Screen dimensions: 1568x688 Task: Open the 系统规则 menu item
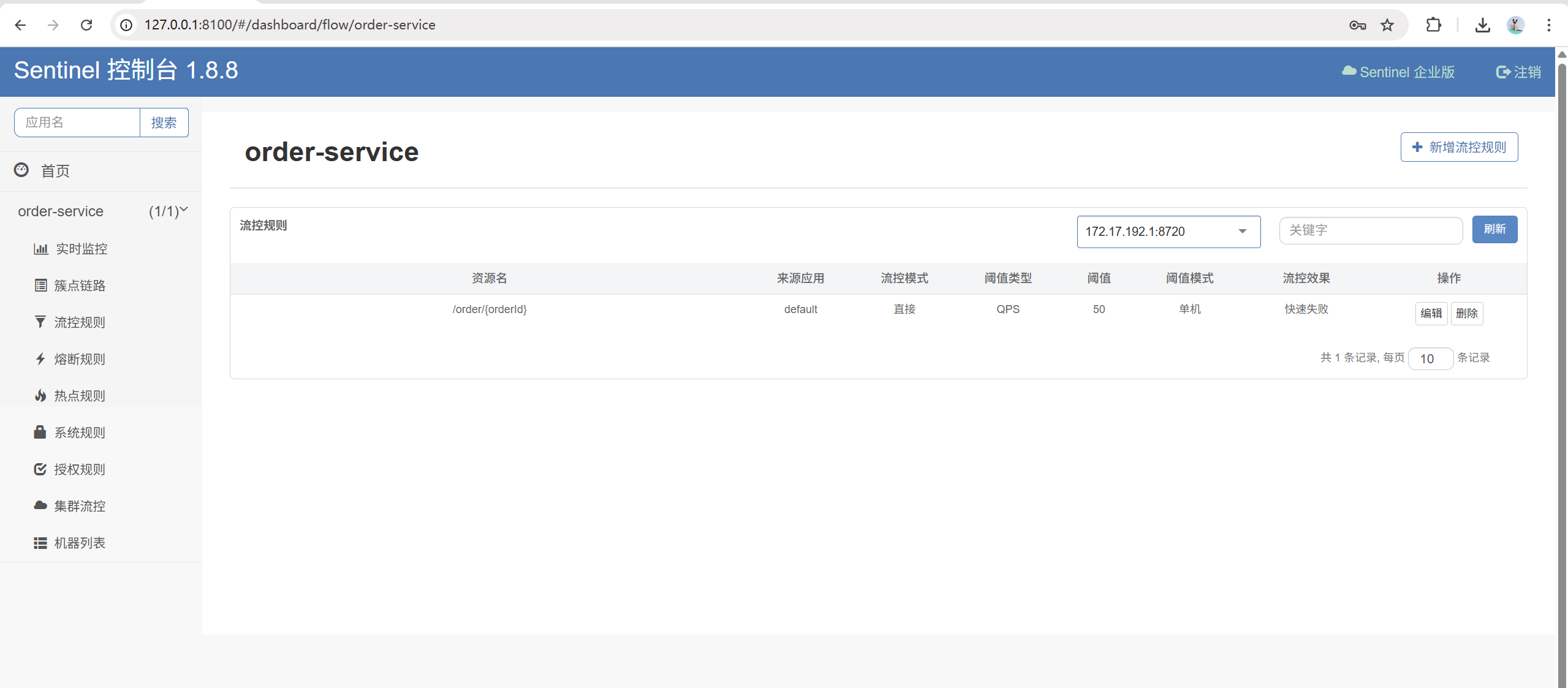click(80, 433)
